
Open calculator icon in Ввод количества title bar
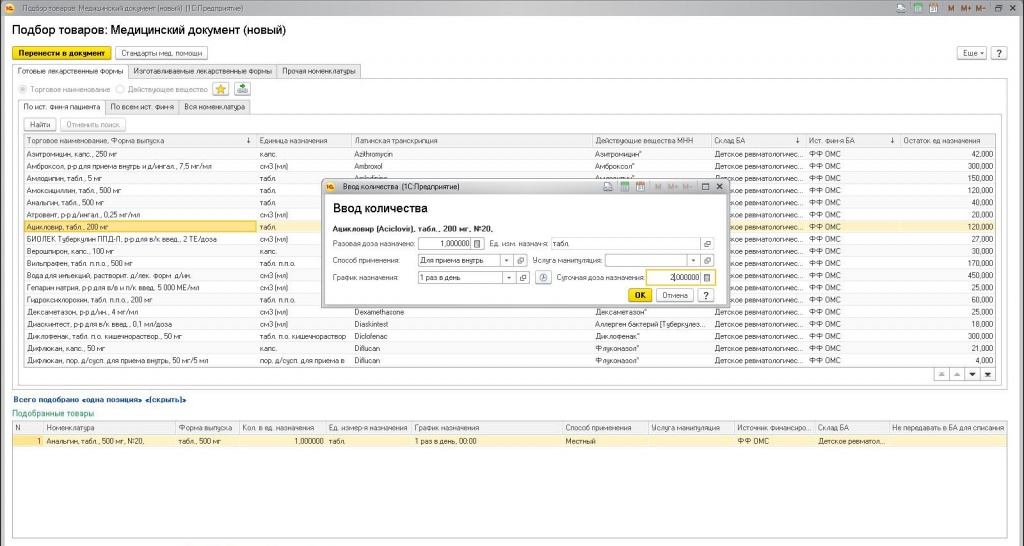point(624,187)
